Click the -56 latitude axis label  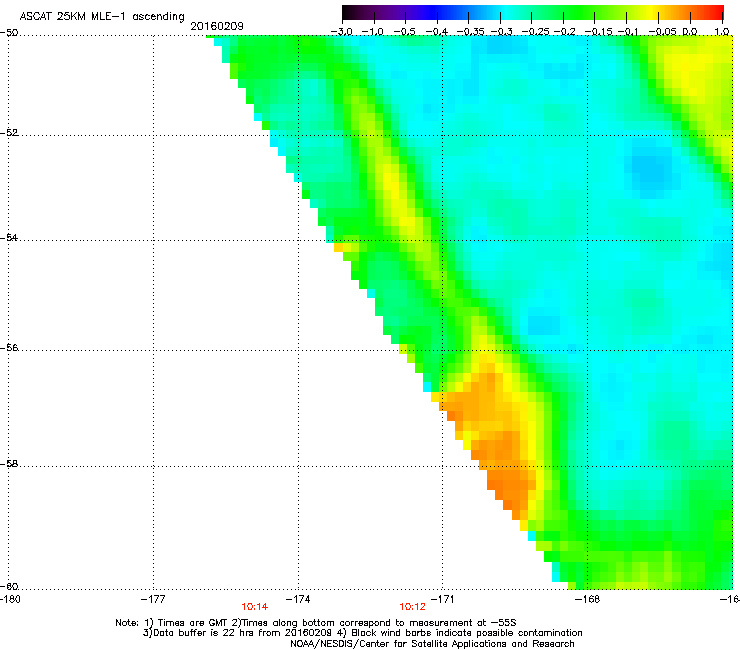pyautogui.click(x=9, y=347)
